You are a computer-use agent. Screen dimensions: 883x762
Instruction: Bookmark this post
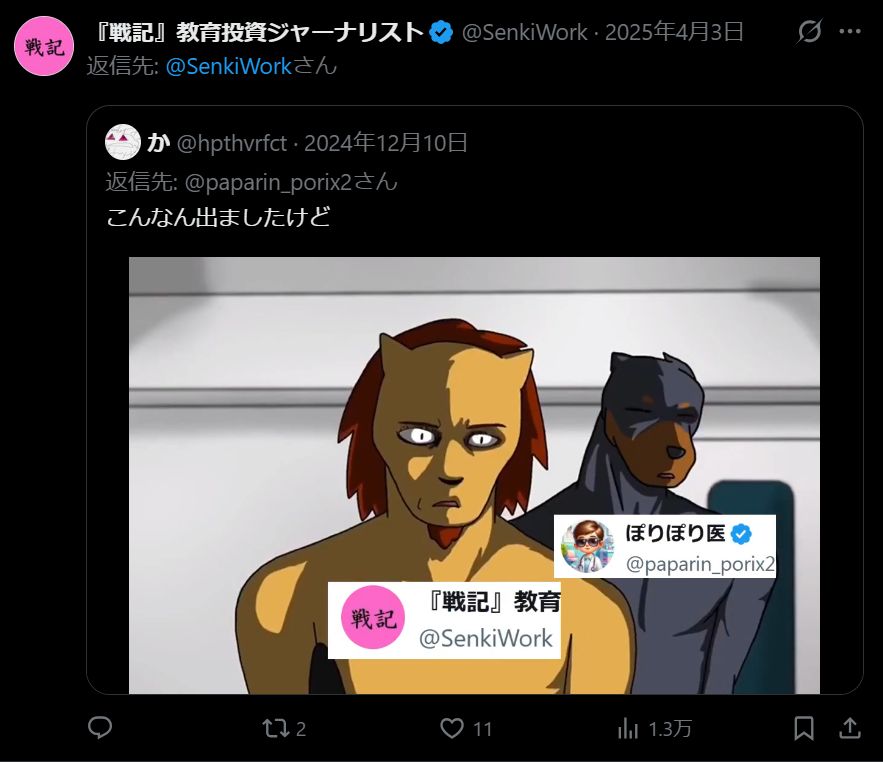[x=804, y=728]
